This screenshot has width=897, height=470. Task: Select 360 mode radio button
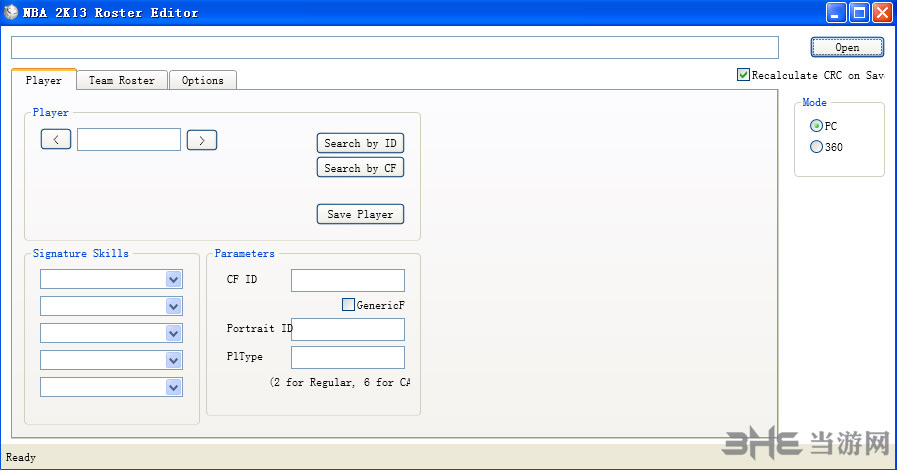(x=816, y=147)
